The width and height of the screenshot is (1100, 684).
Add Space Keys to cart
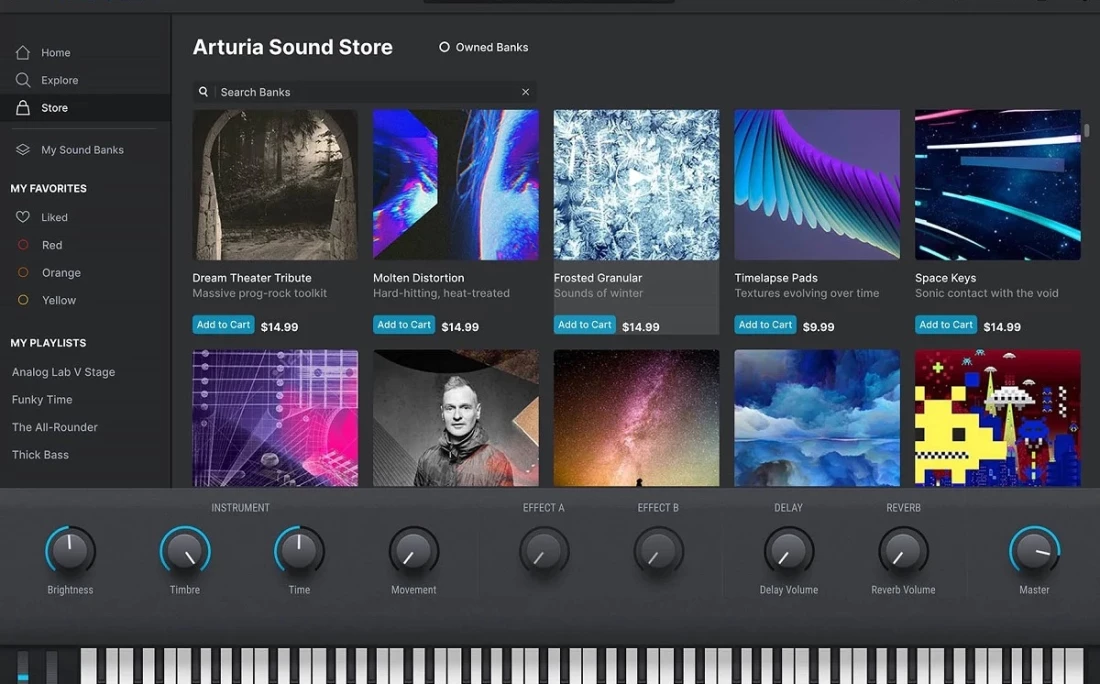tap(946, 325)
